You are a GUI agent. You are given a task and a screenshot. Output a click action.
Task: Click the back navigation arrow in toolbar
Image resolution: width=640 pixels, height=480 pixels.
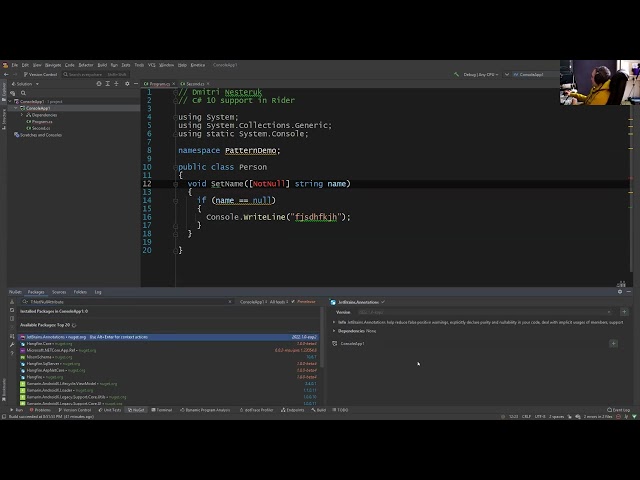click(x=6, y=74)
